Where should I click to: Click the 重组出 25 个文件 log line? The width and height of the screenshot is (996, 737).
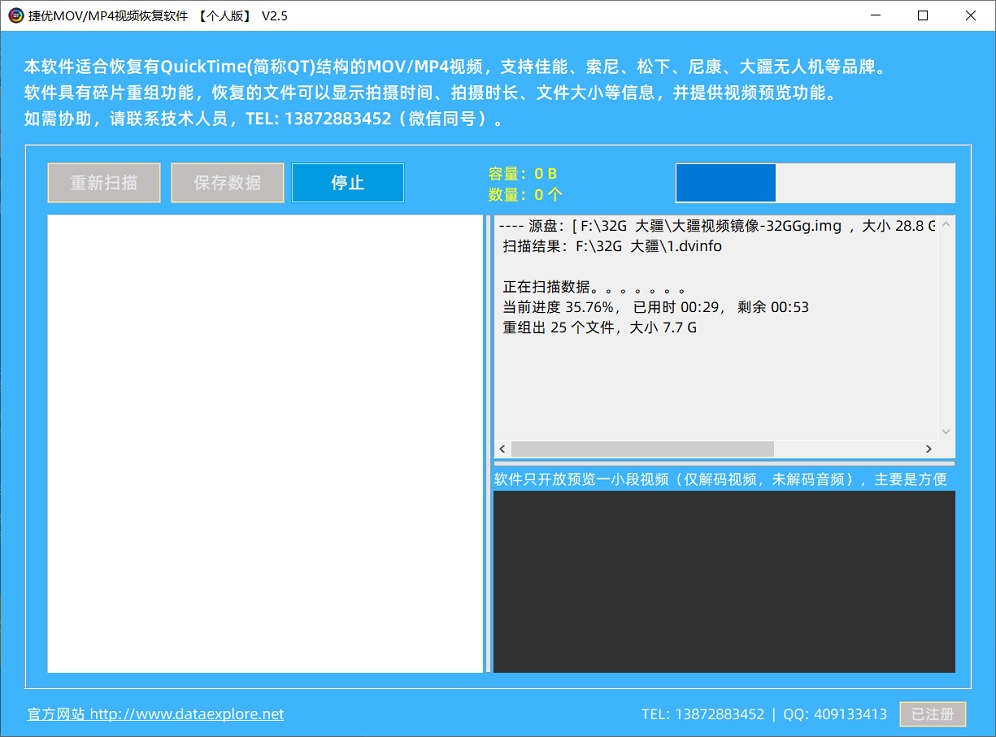tap(600, 327)
